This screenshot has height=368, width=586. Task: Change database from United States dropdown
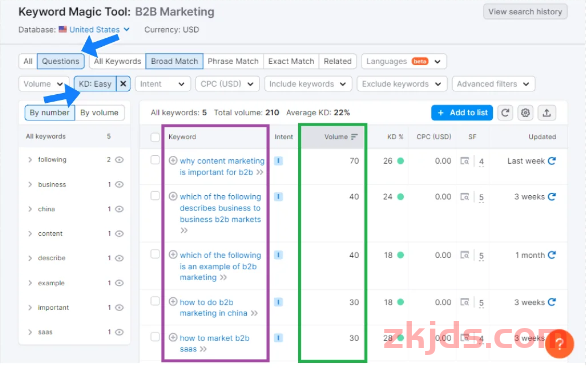(99, 30)
